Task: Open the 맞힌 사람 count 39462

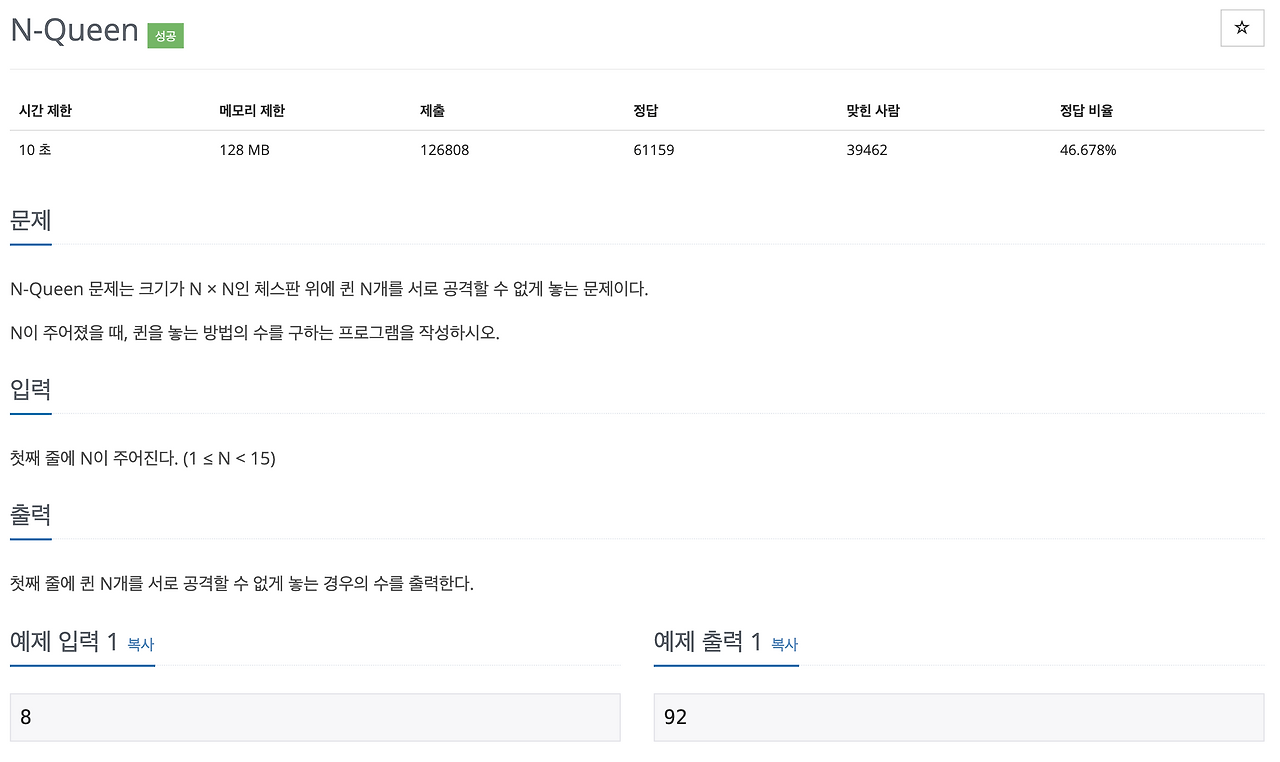Action: (x=866, y=149)
